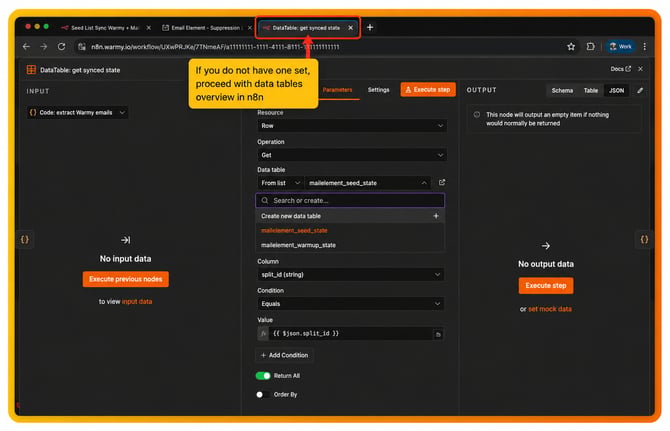Open a new browser tab with plus
The image size is (670, 431).
pos(370,27)
